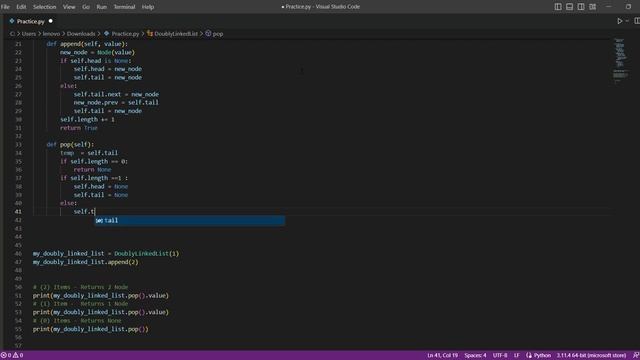Click the field icon in the tail suggestion
This screenshot has width=640, height=360.
(99, 220)
